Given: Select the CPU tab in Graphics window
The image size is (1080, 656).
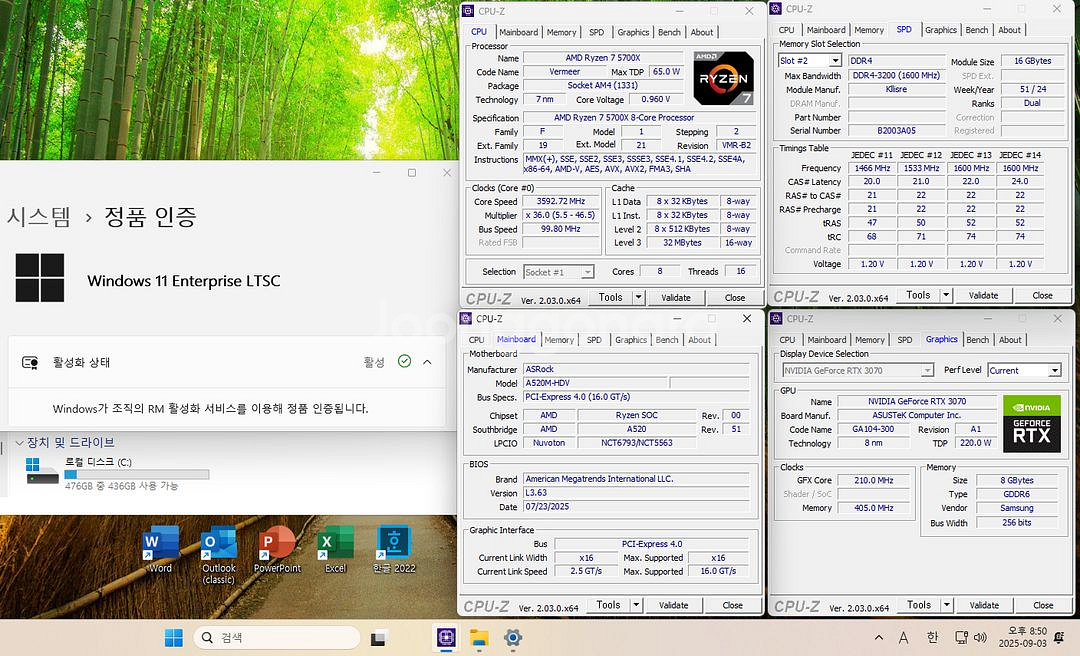Looking at the screenshot, I should click(787, 340).
